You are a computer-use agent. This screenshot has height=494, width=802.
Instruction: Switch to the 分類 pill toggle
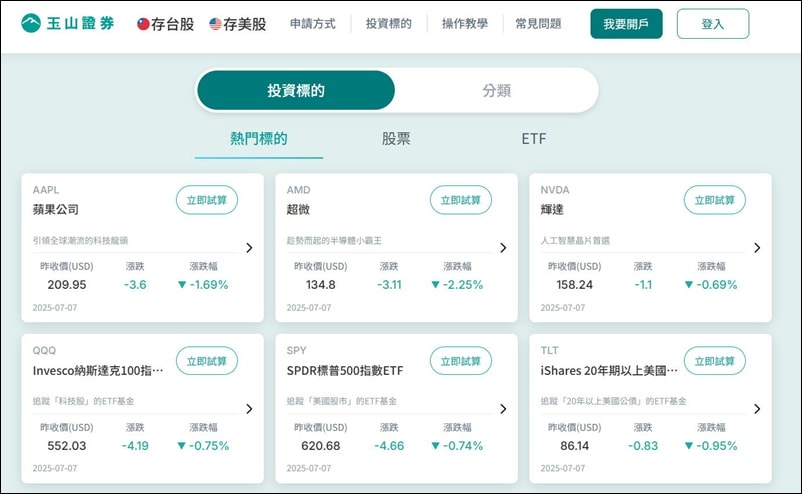click(x=497, y=91)
